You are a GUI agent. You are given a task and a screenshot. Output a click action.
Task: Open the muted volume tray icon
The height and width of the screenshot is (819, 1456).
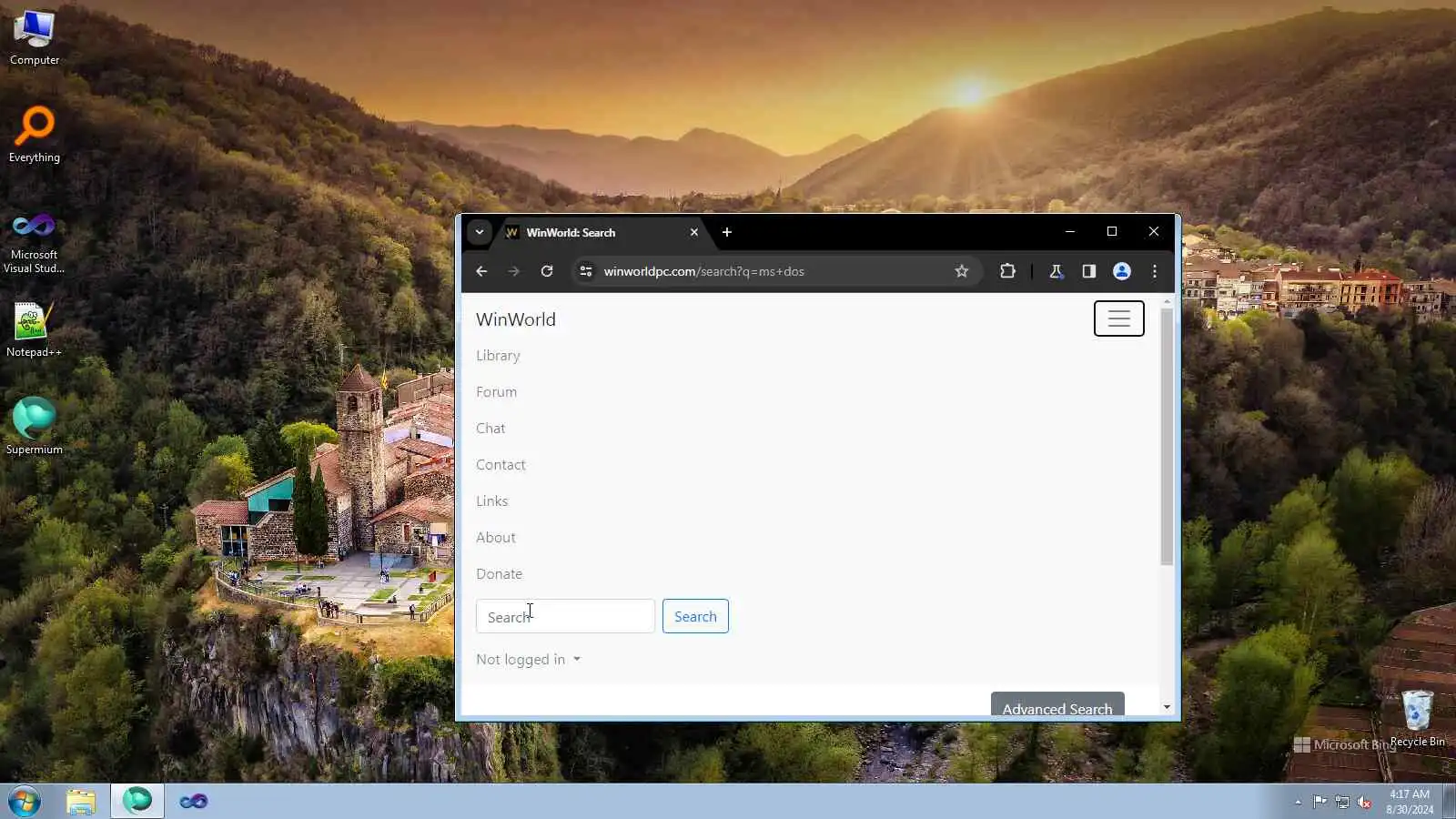click(1364, 802)
